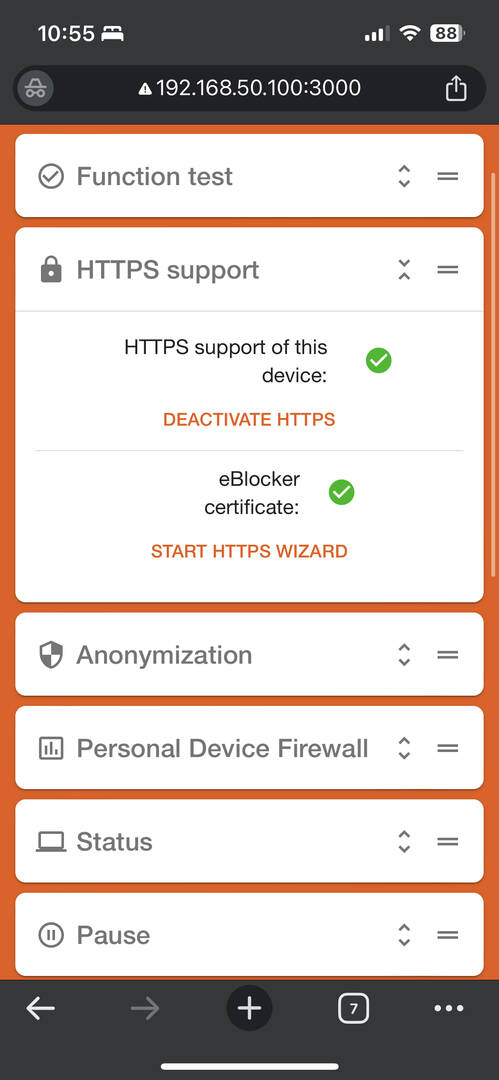Tap the shield icon next to Anonymization
This screenshot has width=499, height=1080.
(51, 655)
